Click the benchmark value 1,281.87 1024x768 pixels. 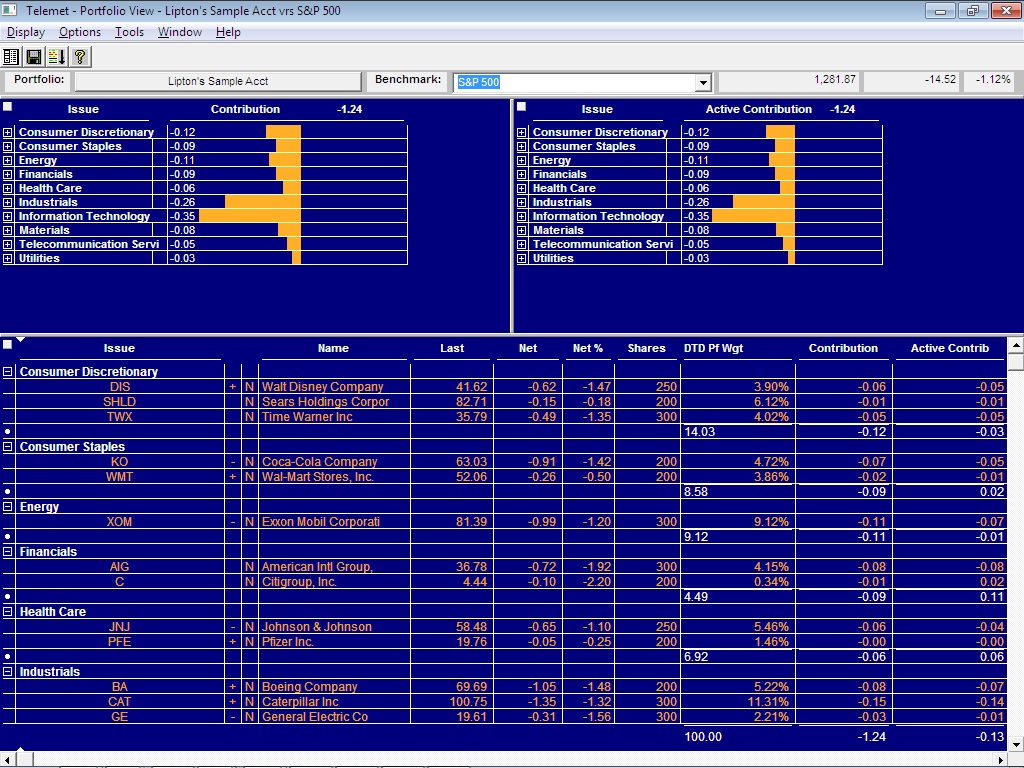click(x=835, y=80)
